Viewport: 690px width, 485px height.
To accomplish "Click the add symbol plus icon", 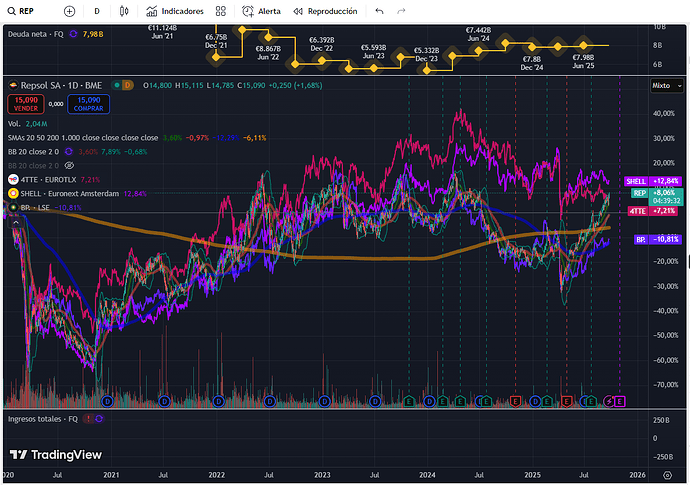I will pyautogui.click(x=69, y=11).
